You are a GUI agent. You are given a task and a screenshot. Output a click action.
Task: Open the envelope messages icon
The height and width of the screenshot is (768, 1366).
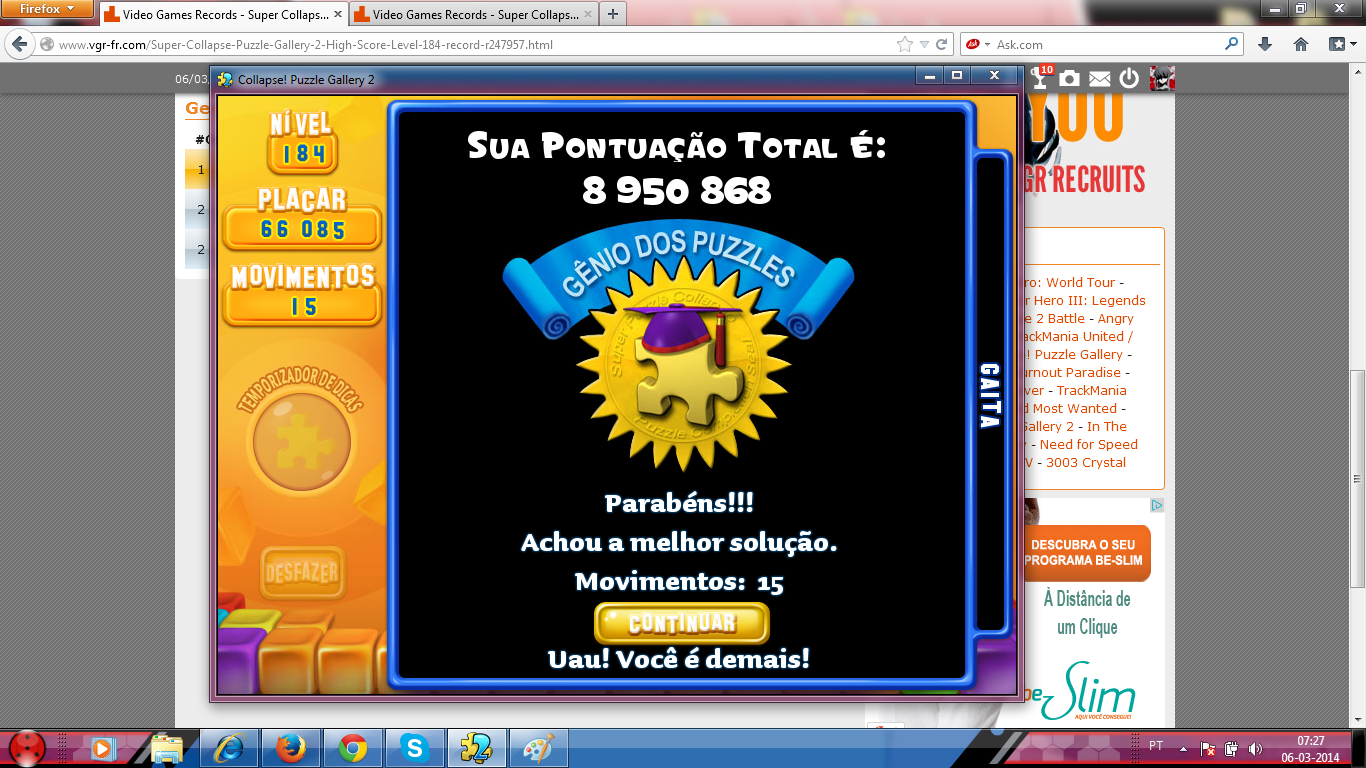1099,78
